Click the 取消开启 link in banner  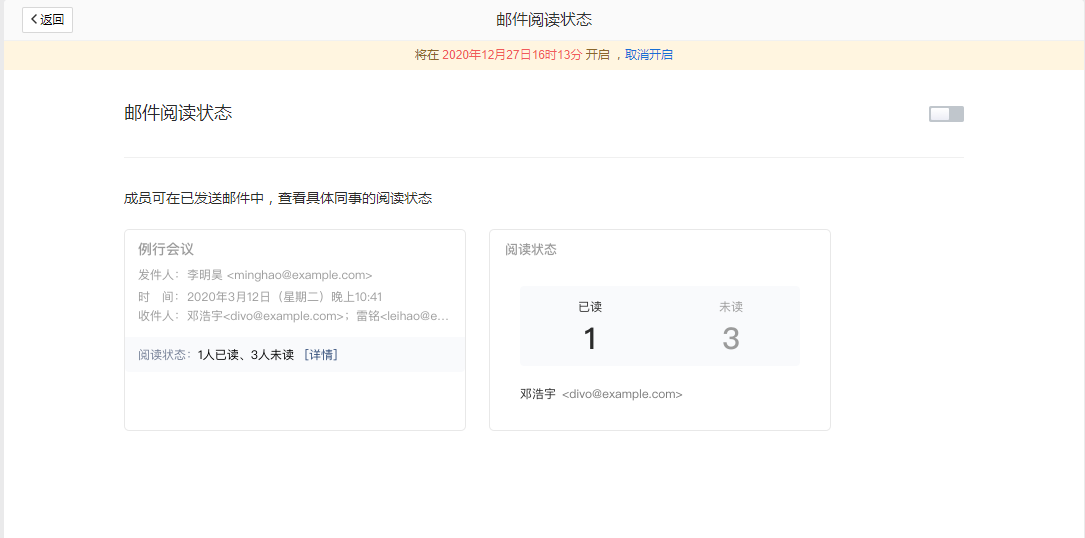tap(649, 55)
